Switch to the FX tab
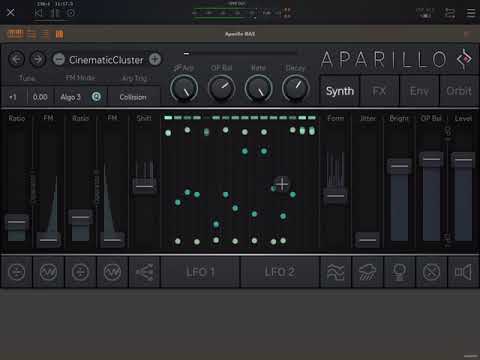The width and height of the screenshot is (480, 360). pos(379,91)
